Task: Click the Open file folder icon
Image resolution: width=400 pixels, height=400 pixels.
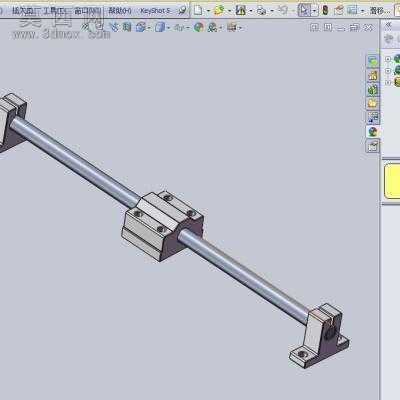Action: pos(219,11)
